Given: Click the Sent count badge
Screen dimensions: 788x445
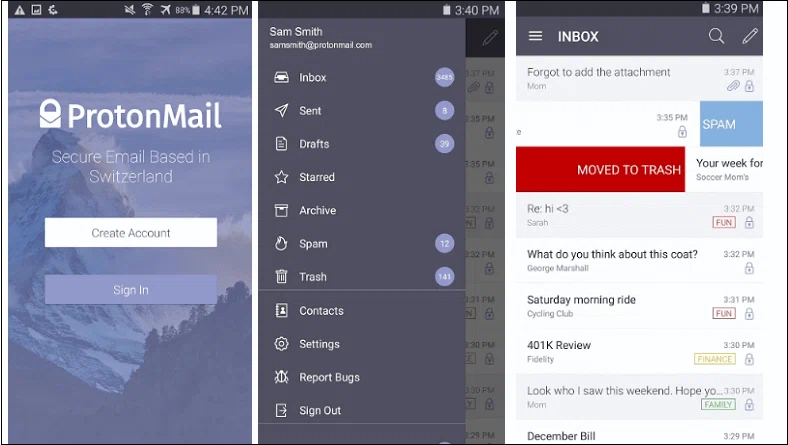Looking at the screenshot, I should pos(444,111).
